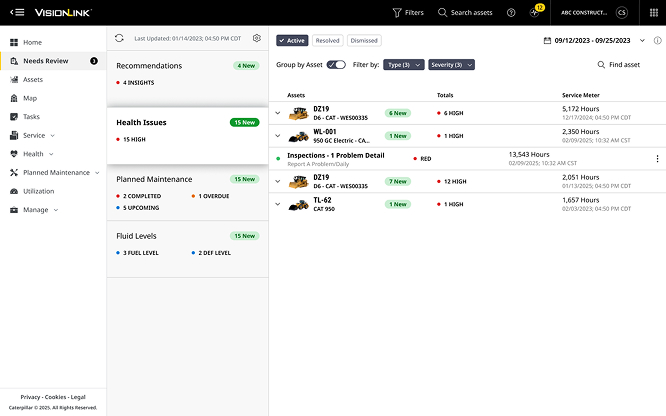Open notifications icon with badge 12
The image size is (666, 416).
[535, 12]
